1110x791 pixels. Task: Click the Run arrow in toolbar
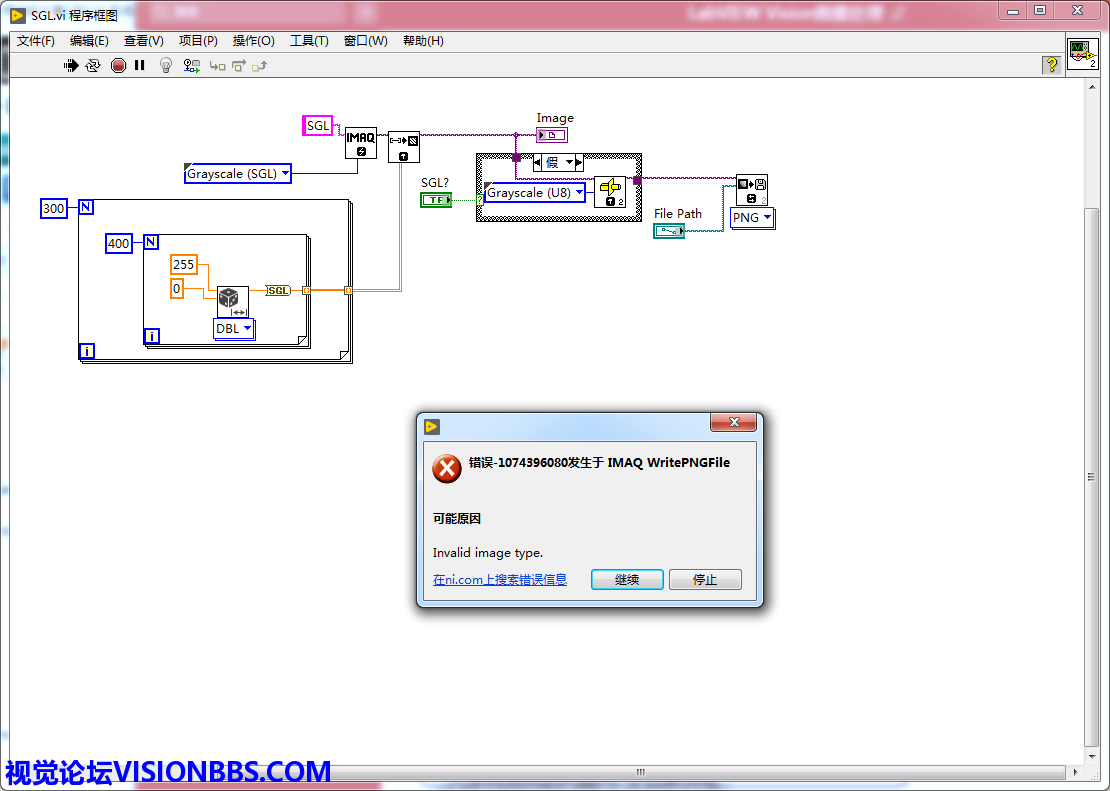(x=71, y=65)
